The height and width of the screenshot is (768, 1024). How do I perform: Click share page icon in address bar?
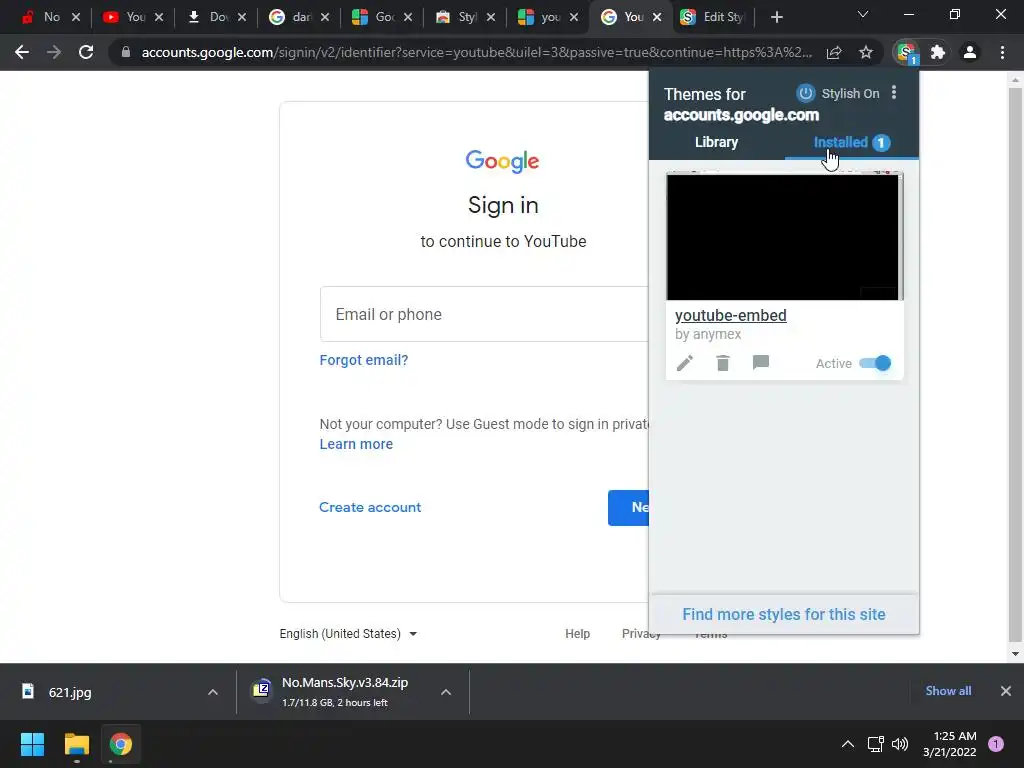[x=834, y=52]
